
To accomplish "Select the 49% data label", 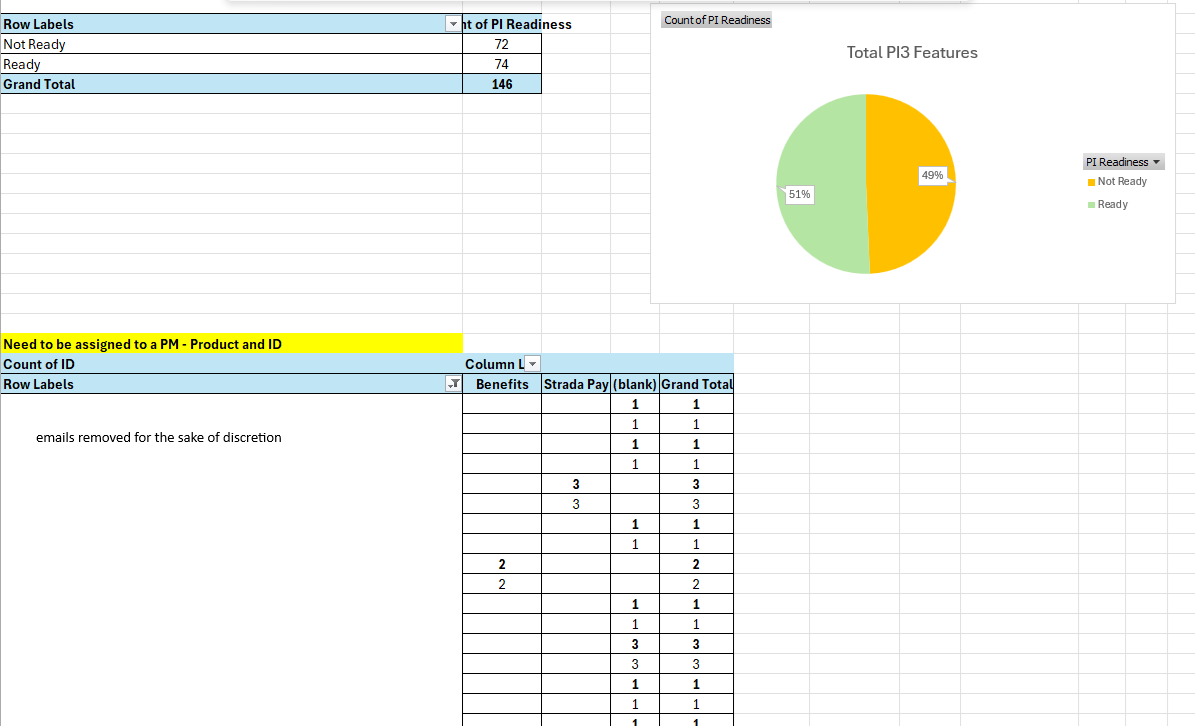I will [x=932, y=175].
